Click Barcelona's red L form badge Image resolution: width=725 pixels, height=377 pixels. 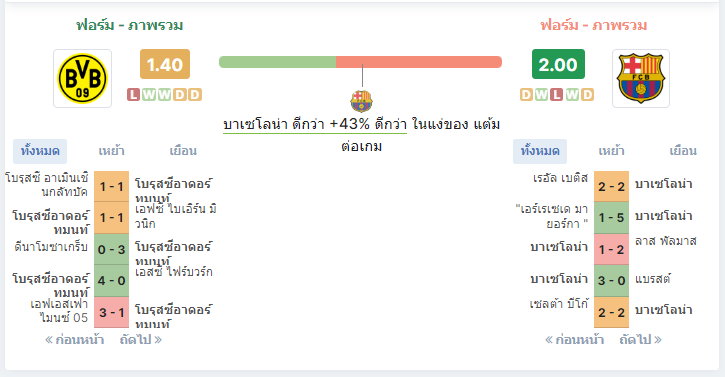[x=557, y=94]
